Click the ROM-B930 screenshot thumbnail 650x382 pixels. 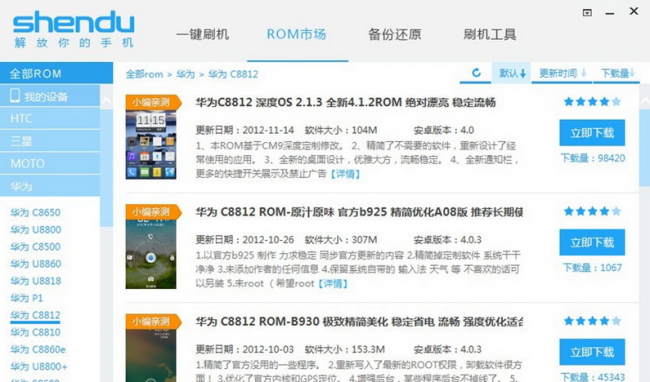[x=151, y=355]
